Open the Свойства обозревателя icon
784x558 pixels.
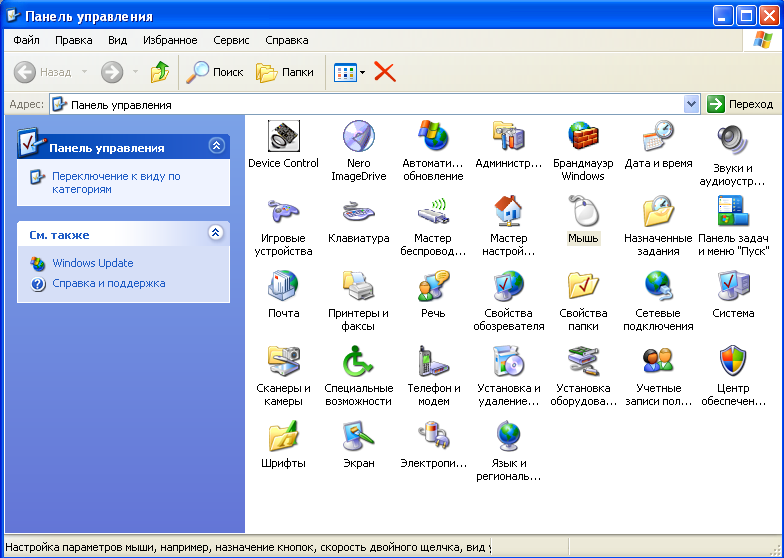pyautogui.click(x=508, y=286)
